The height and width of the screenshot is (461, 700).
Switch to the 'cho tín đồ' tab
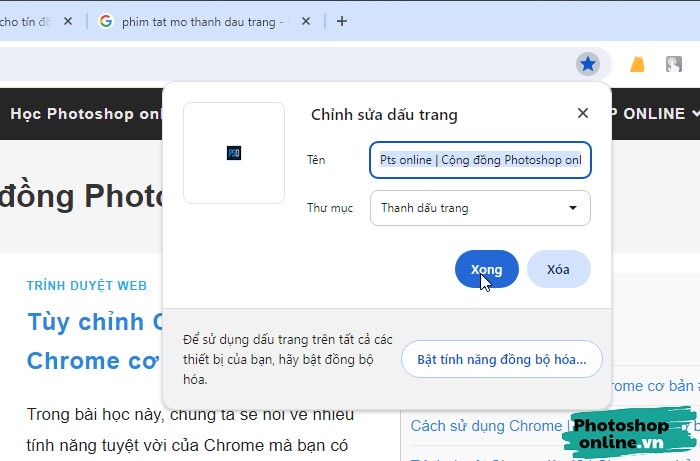tap(25, 21)
